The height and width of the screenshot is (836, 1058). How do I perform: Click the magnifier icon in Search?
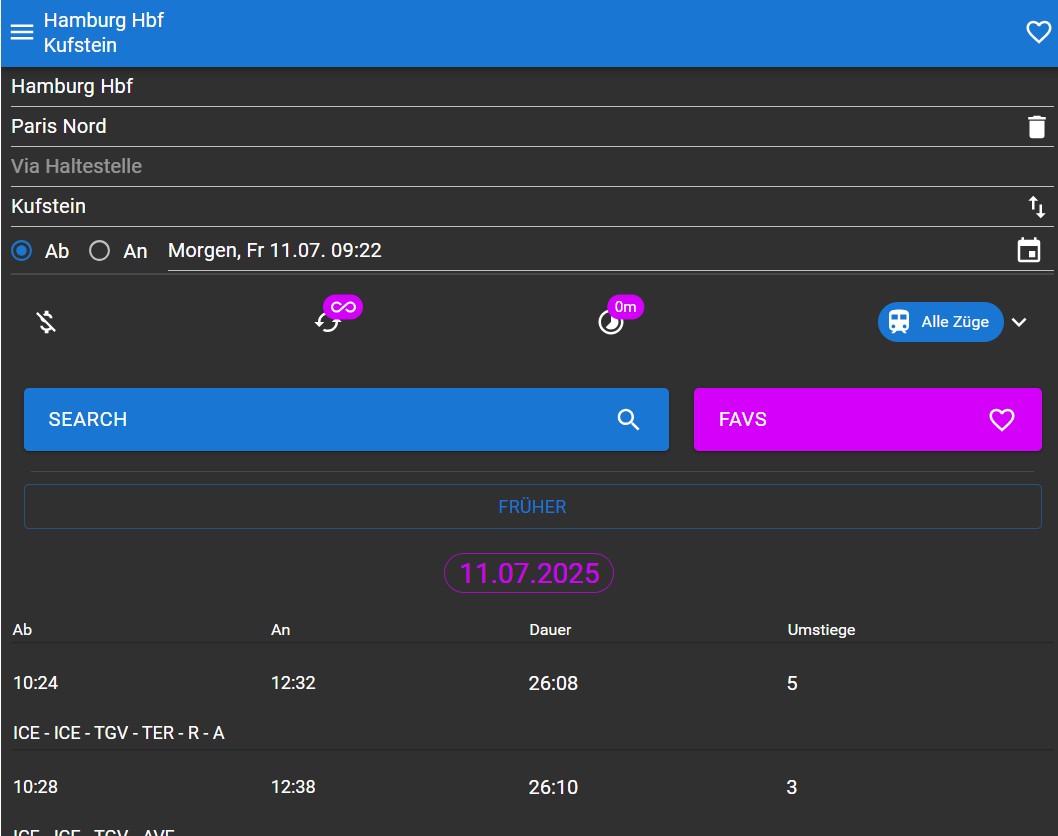coord(628,419)
